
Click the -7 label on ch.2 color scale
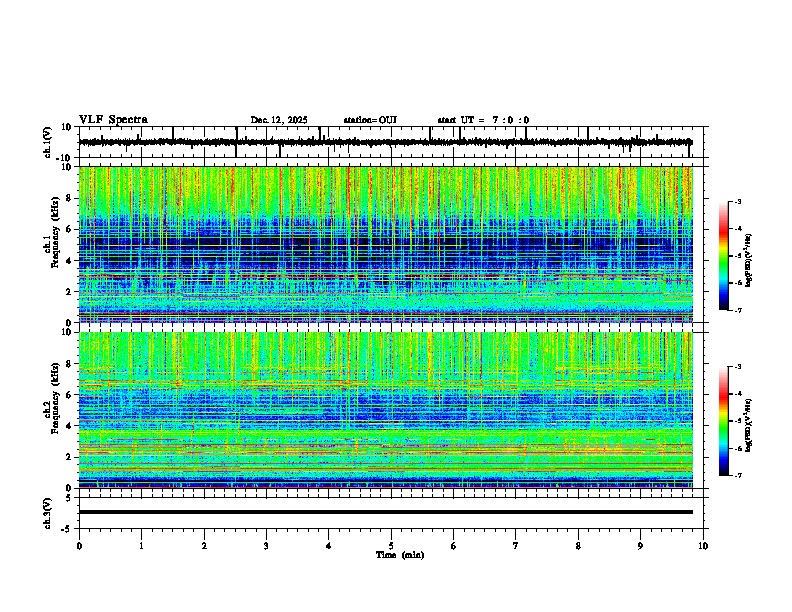pyautogui.click(x=738, y=476)
